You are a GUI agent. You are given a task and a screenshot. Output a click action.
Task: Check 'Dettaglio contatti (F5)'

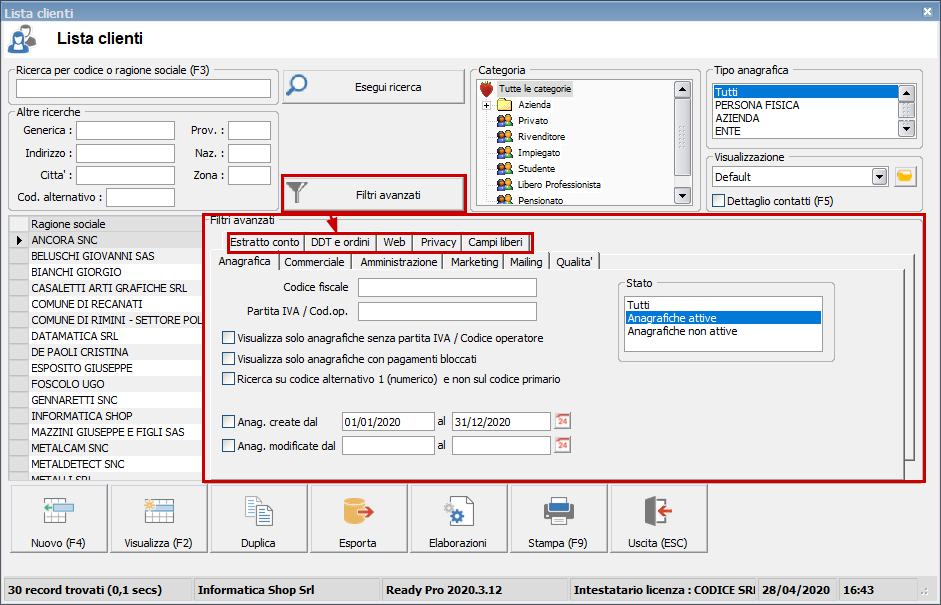[717, 200]
